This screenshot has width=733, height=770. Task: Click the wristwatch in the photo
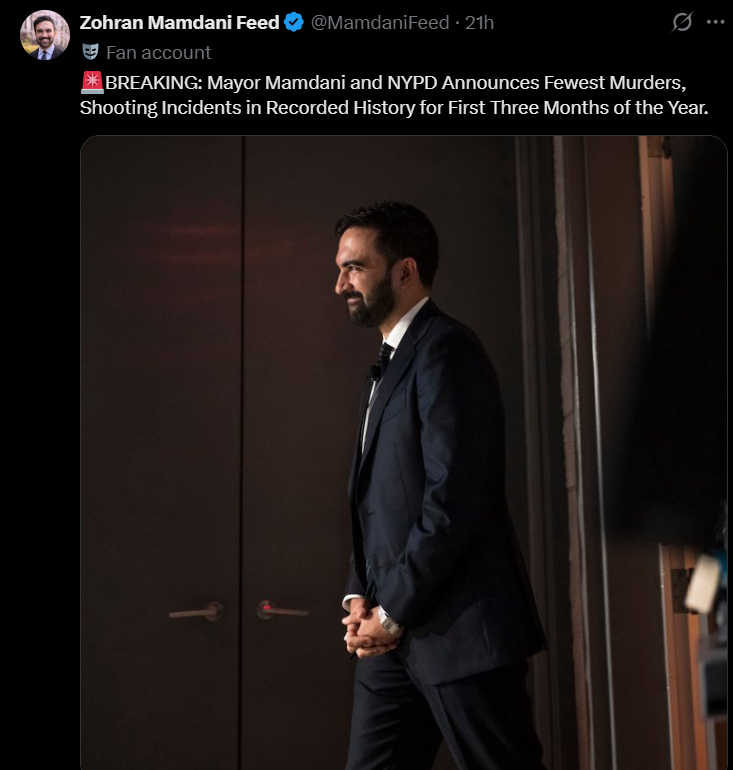[389, 622]
